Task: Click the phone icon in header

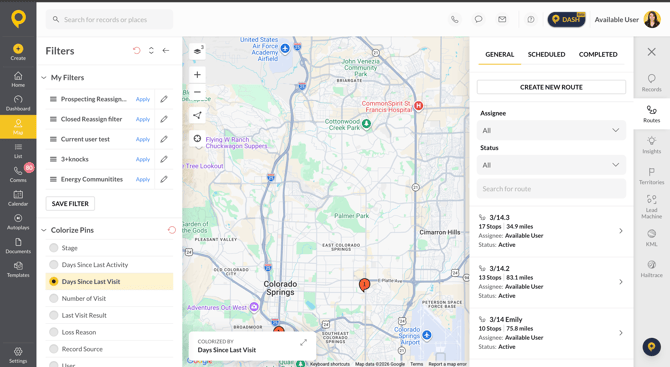Action: (x=455, y=19)
